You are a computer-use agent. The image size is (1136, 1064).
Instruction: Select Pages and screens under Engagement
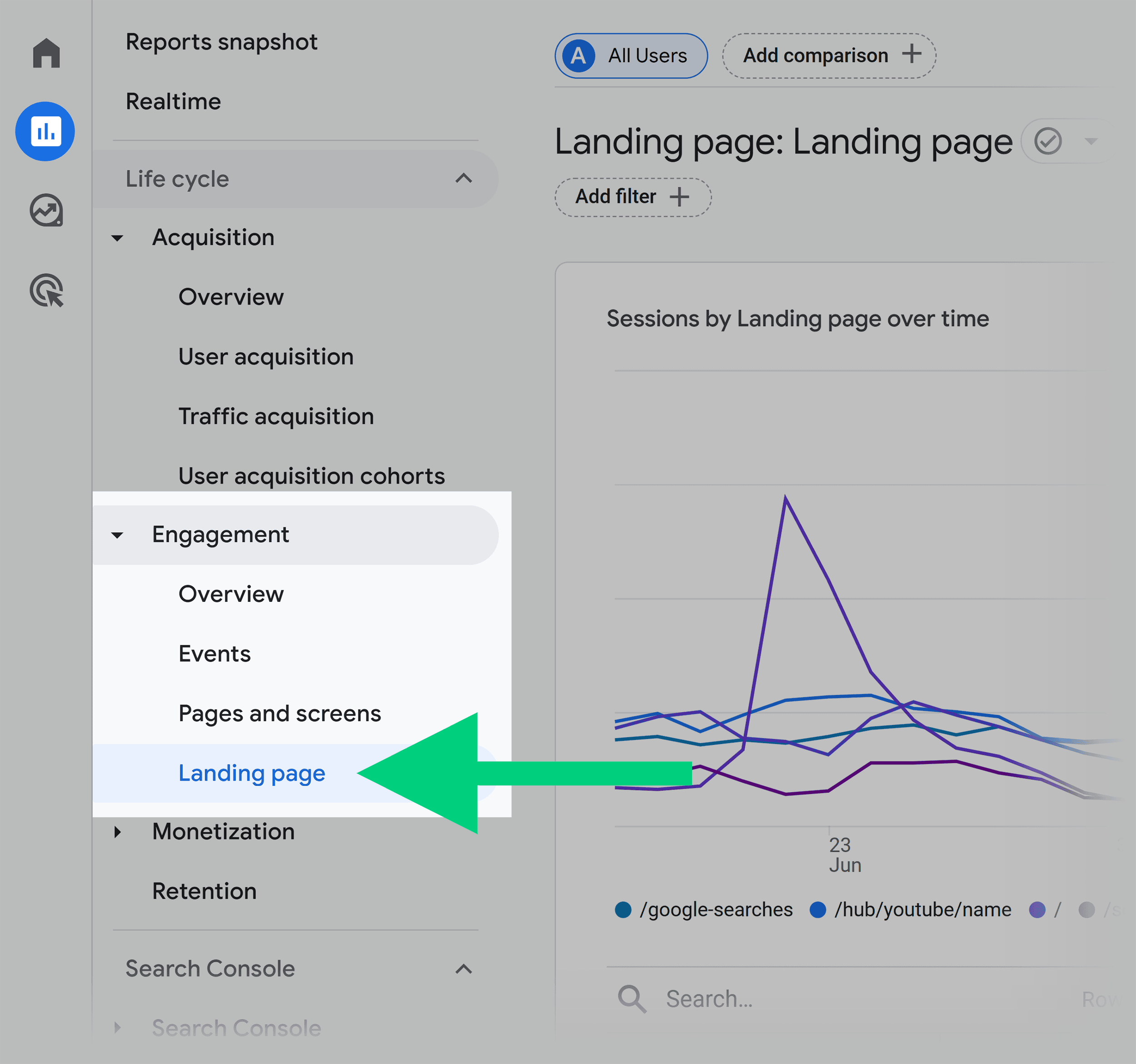click(x=279, y=713)
